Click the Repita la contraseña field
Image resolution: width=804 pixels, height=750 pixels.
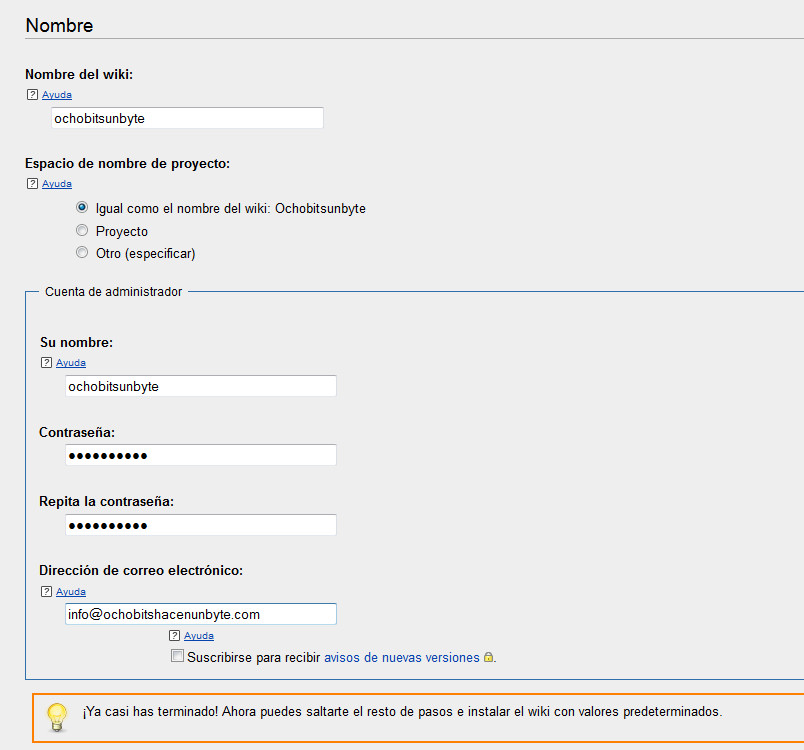tap(201, 525)
